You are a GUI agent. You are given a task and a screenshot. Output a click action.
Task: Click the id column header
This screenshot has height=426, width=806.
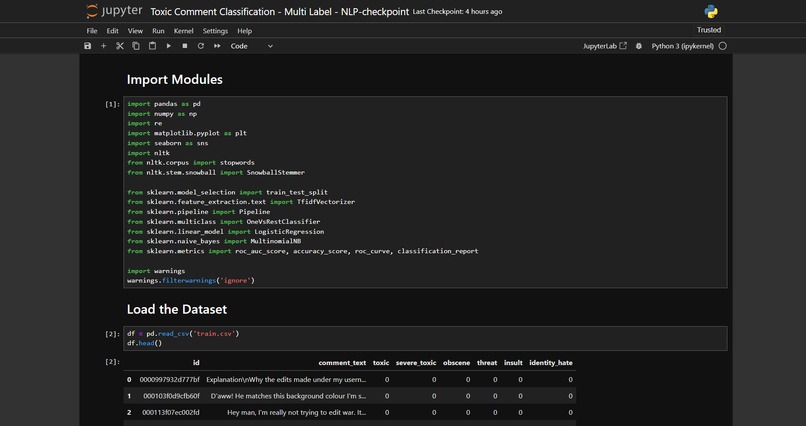point(196,363)
